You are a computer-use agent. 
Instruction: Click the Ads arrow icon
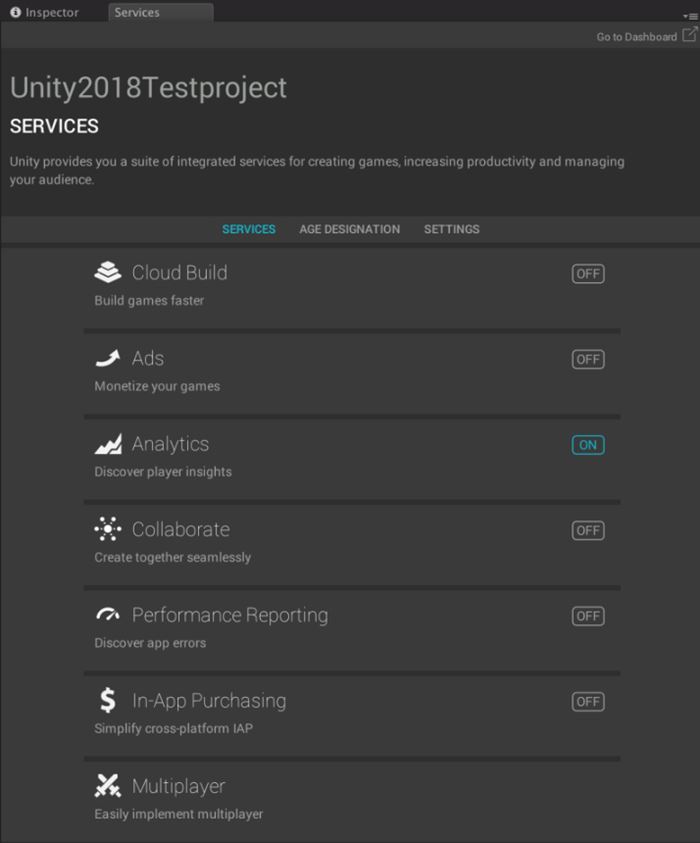(108, 358)
